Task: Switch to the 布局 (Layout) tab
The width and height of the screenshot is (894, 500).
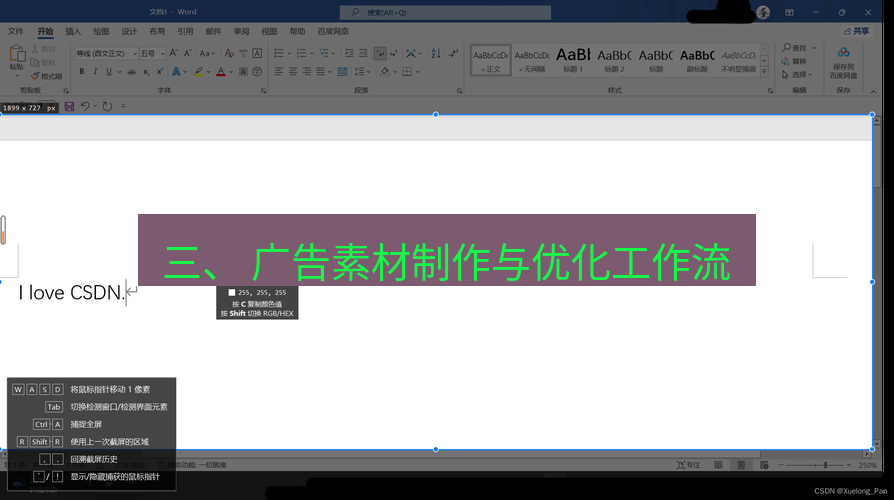Action: coord(157,31)
